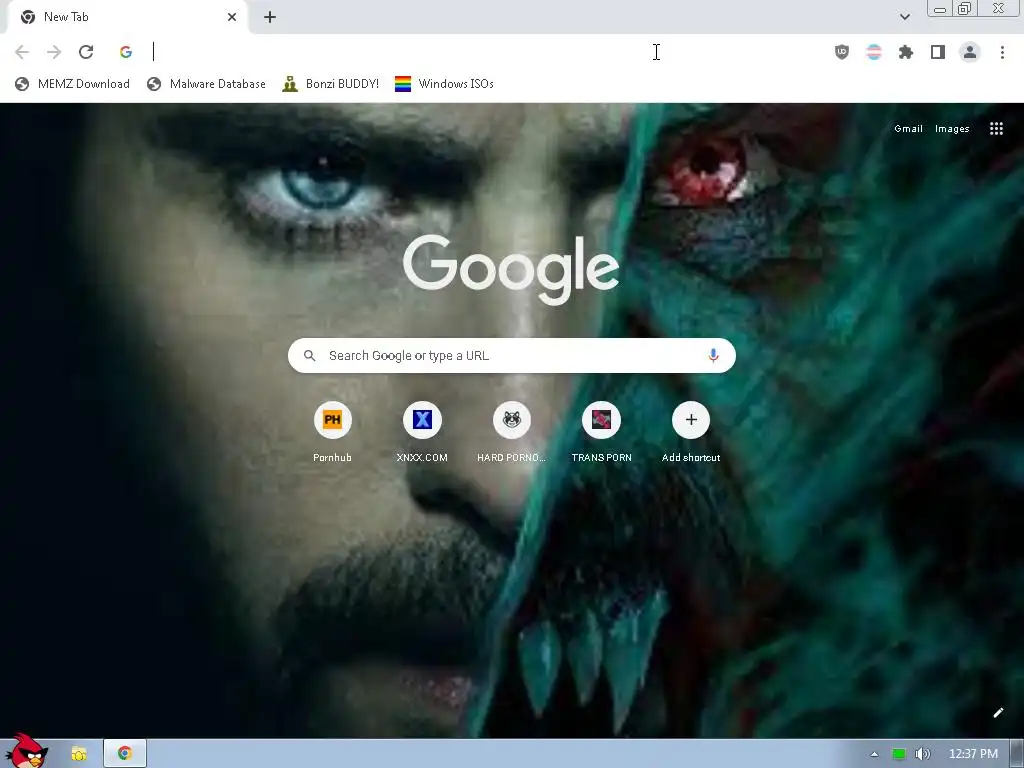Viewport: 1024px width, 768px height.
Task: Open the Google apps grid
Action: point(996,129)
